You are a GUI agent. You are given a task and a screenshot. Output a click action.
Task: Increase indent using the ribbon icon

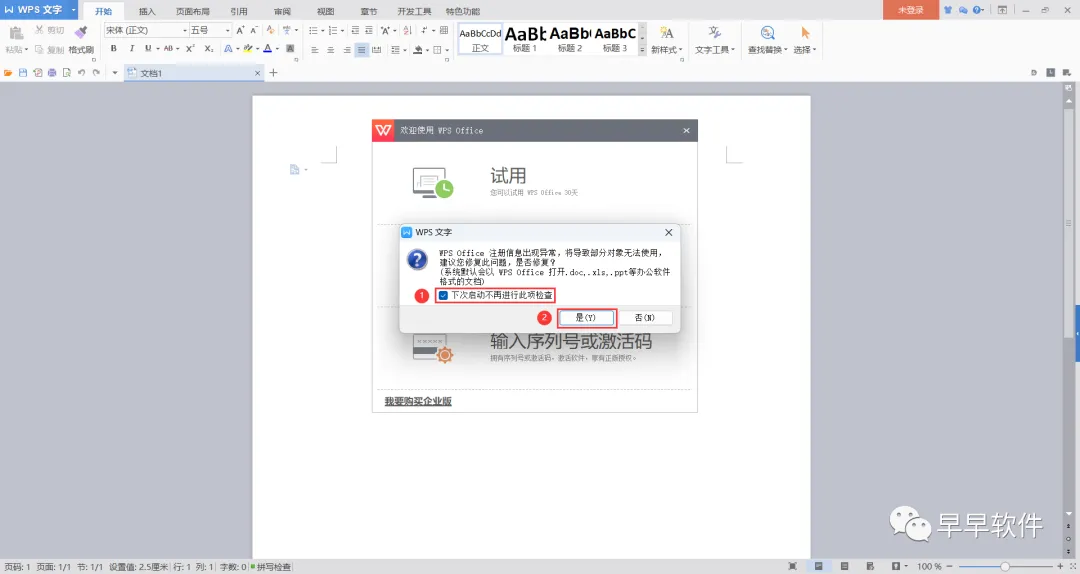[x=369, y=30]
